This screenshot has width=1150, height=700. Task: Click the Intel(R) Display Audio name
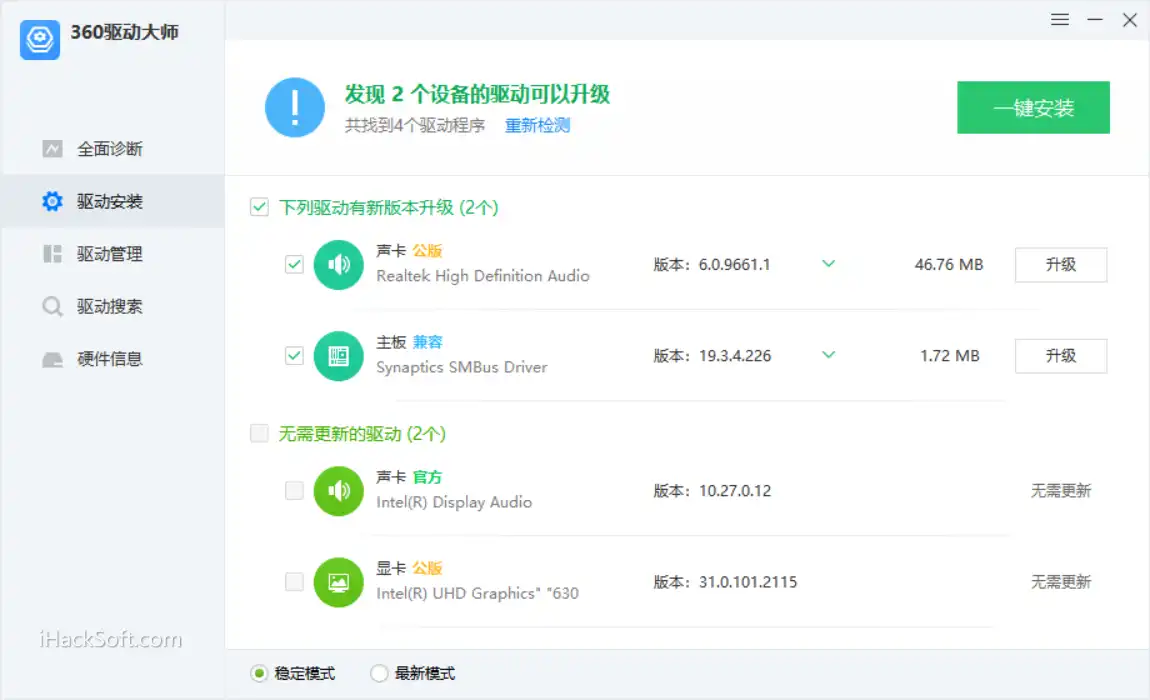pyautogui.click(x=454, y=503)
